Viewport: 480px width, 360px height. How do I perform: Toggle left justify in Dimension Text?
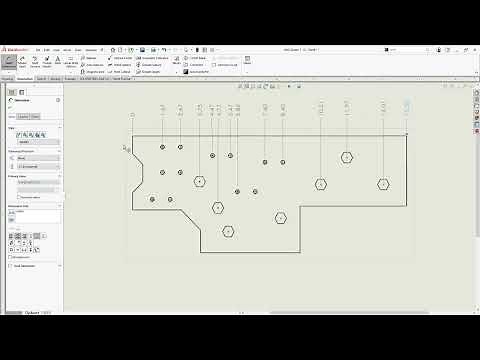point(11,236)
